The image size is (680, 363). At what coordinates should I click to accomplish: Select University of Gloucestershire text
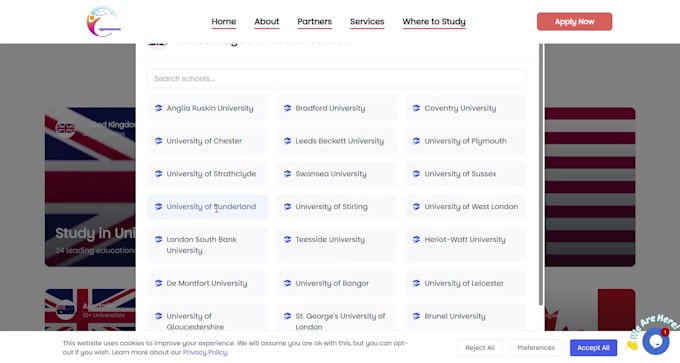pyautogui.click(x=195, y=321)
